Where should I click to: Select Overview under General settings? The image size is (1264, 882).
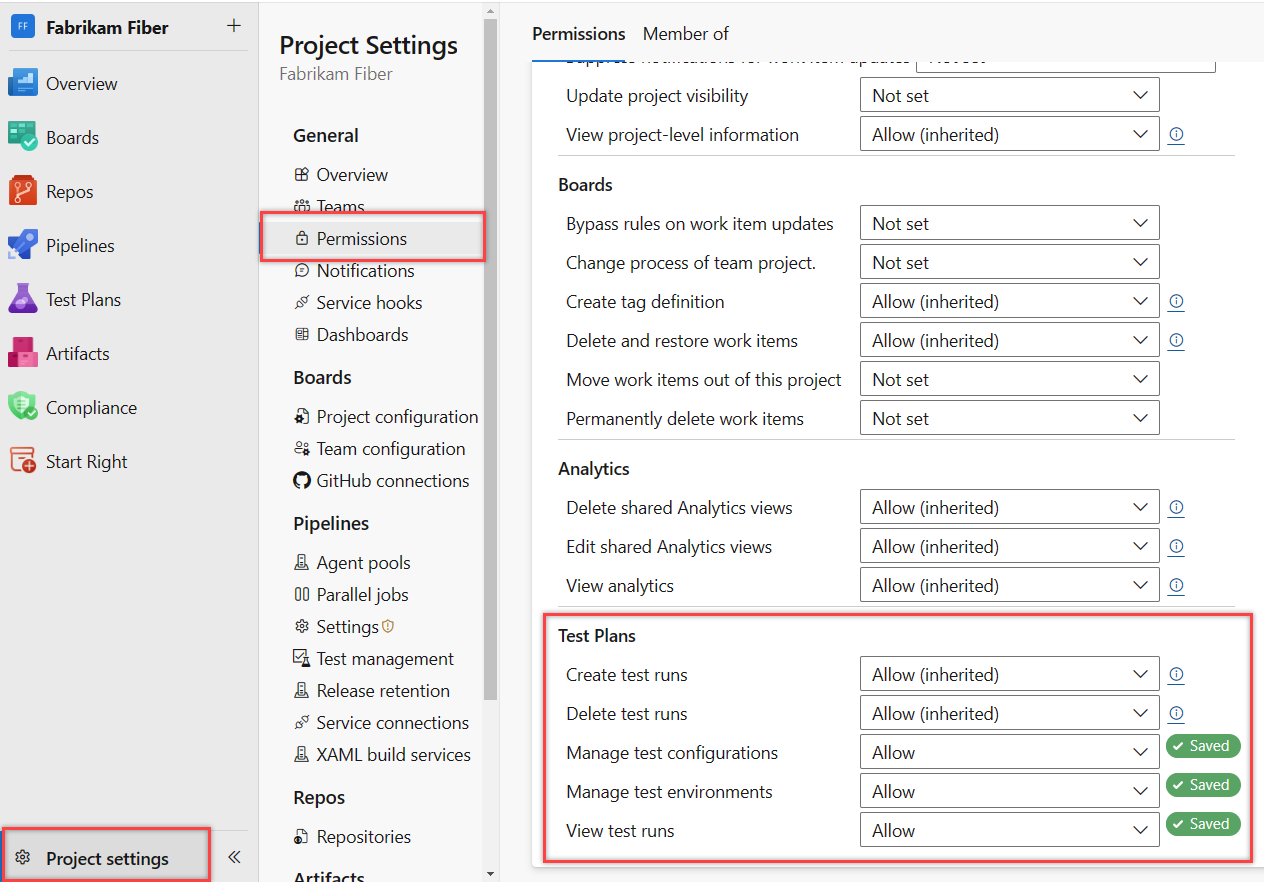tap(352, 175)
